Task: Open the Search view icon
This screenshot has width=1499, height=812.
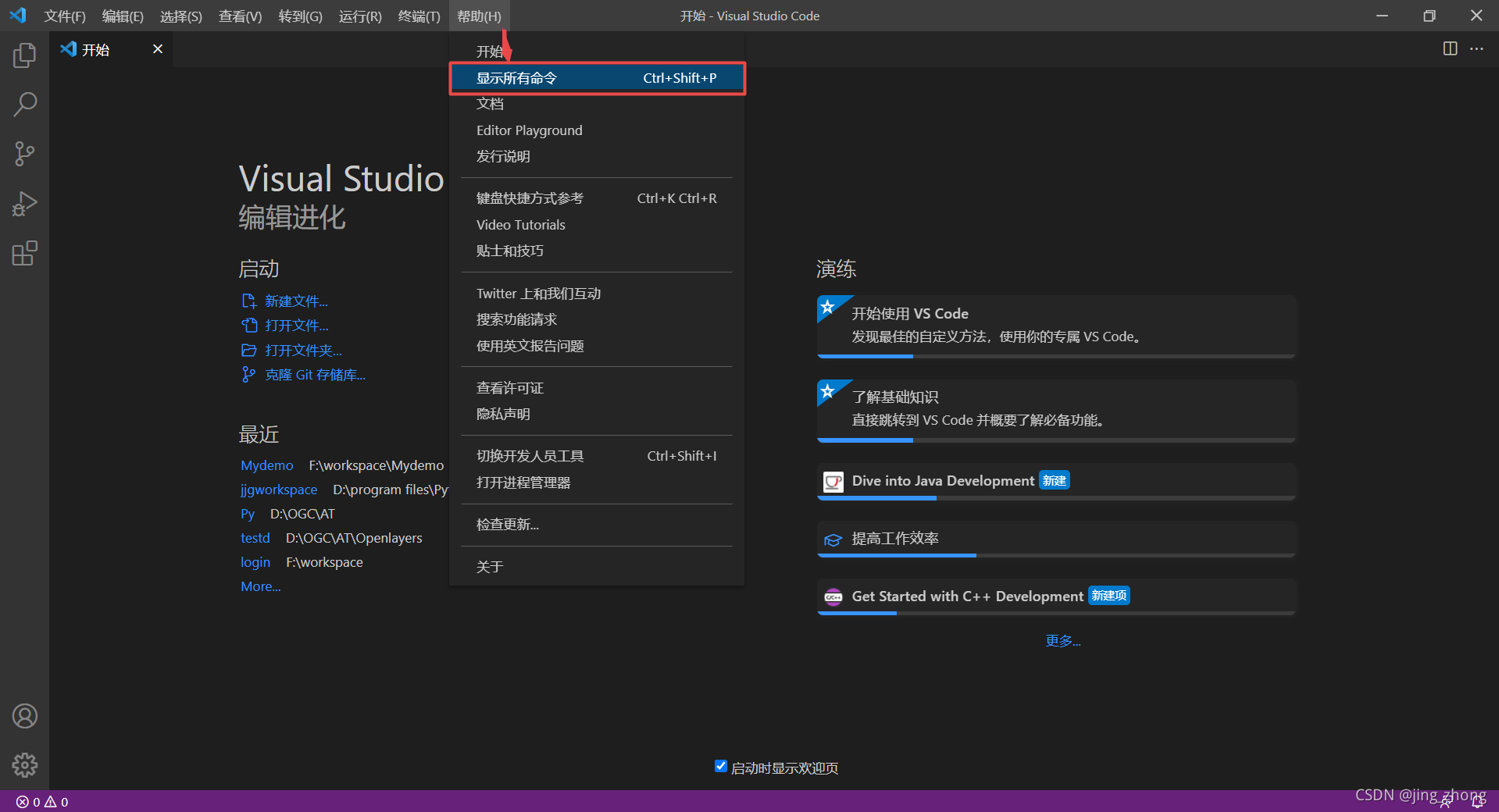Action: click(x=24, y=104)
